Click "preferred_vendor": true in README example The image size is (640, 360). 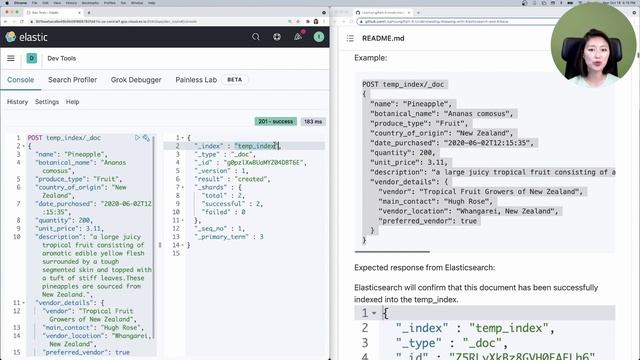[427, 221]
